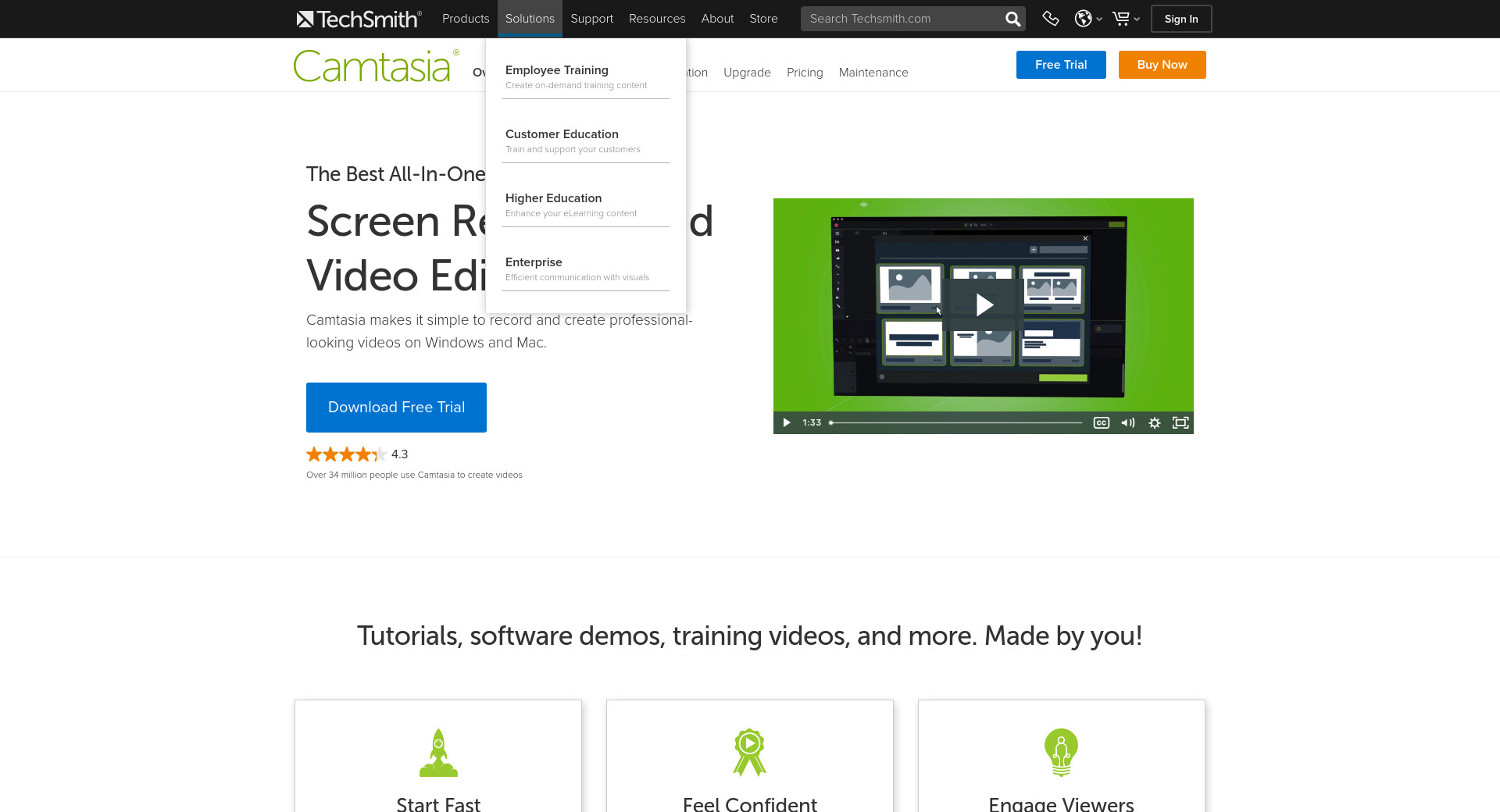1500x812 pixels.
Task: Open the video settings gear
Action: point(1154,422)
